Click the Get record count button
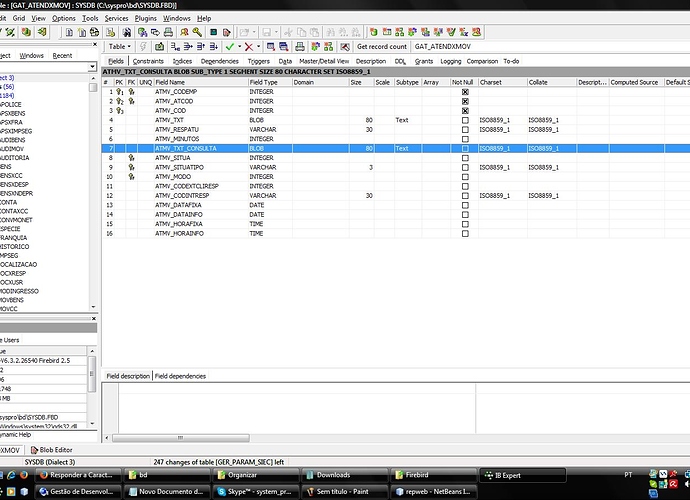 tap(382, 46)
